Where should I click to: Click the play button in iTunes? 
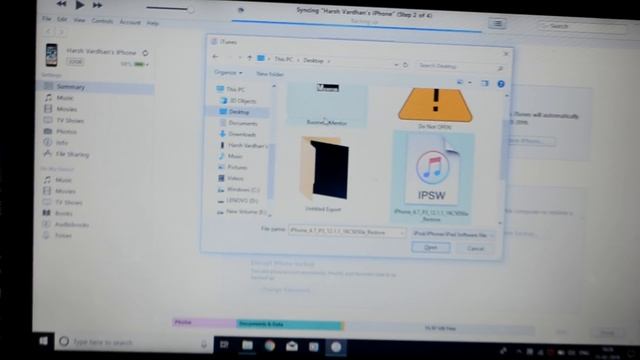[80, 4]
